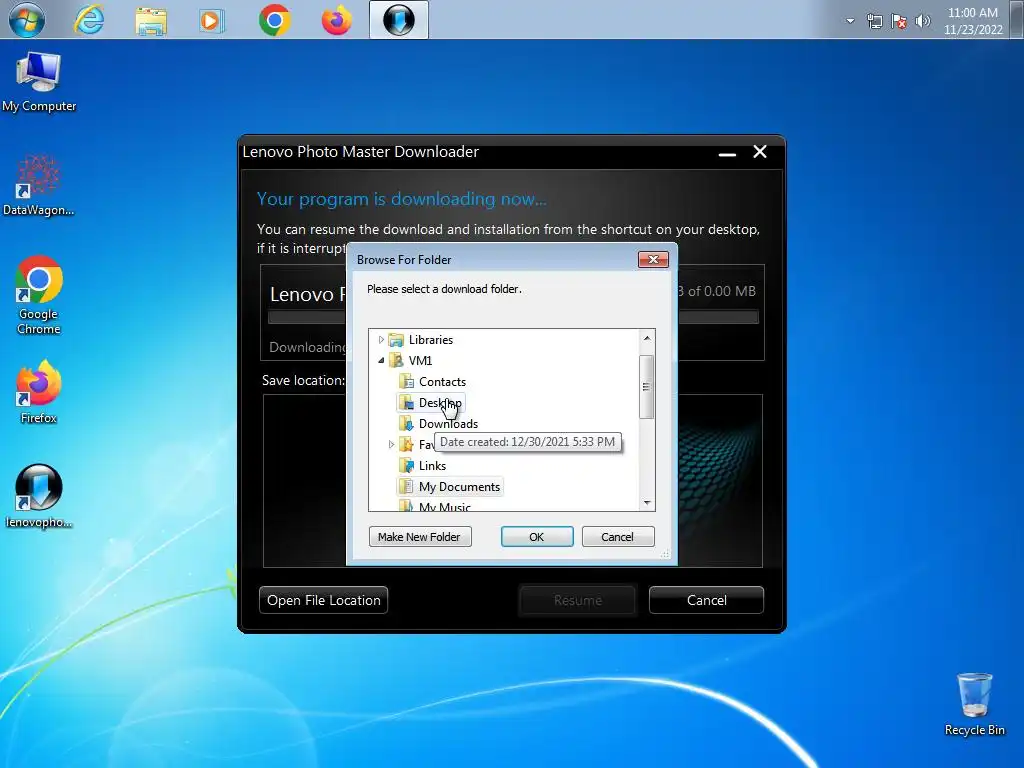Collapse the VM1 tree node

point(381,360)
